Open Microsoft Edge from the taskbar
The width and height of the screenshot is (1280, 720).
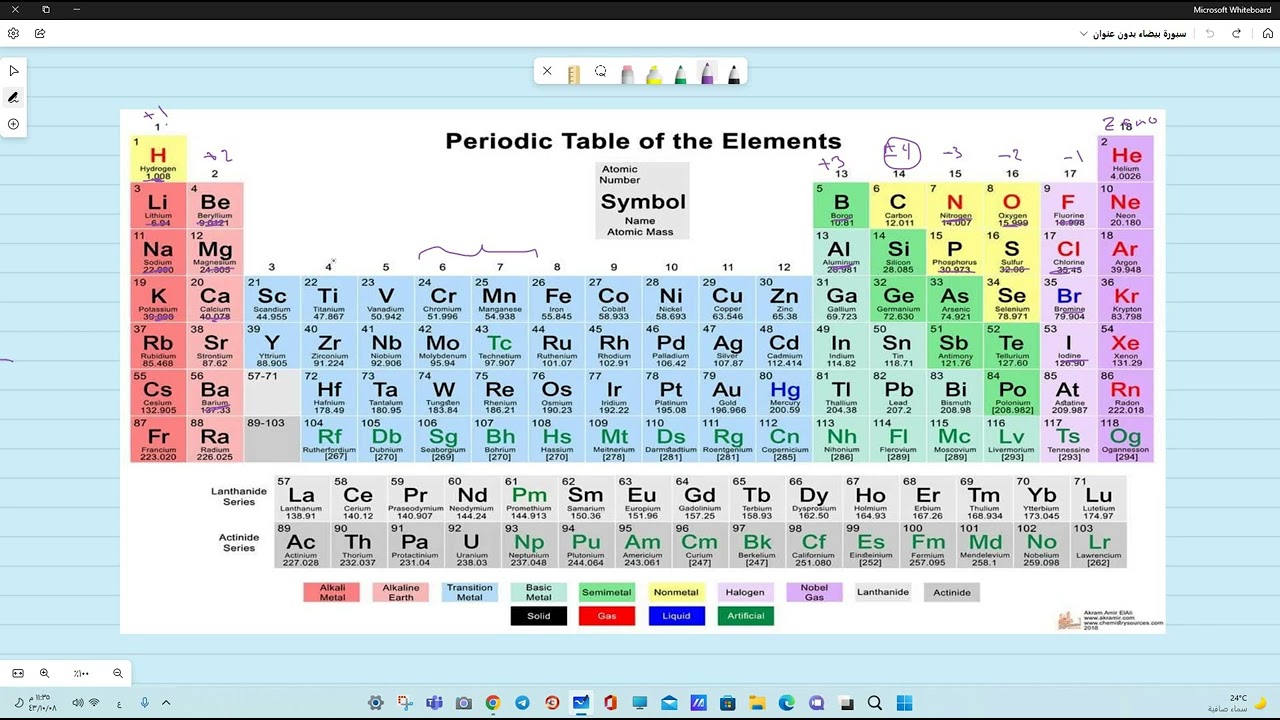coord(787,703)
